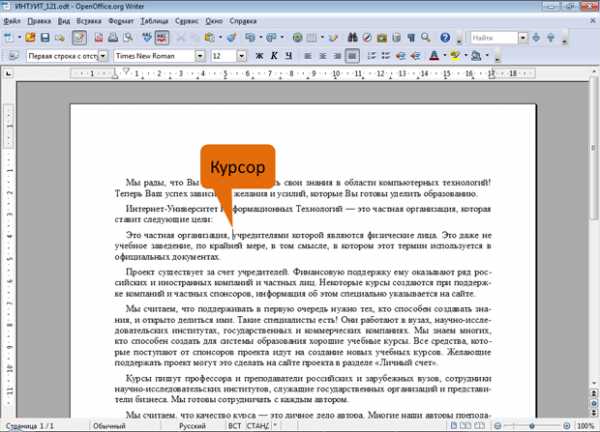Click the Zoom magnifier icon

426,37
